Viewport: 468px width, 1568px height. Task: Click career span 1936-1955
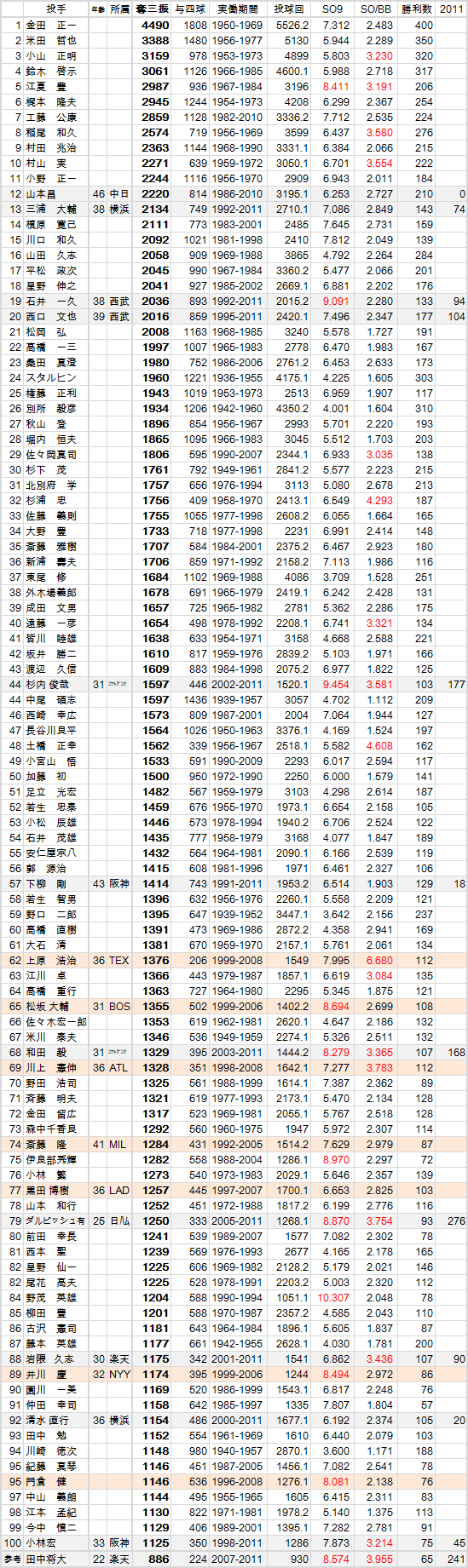click(238, 377)
